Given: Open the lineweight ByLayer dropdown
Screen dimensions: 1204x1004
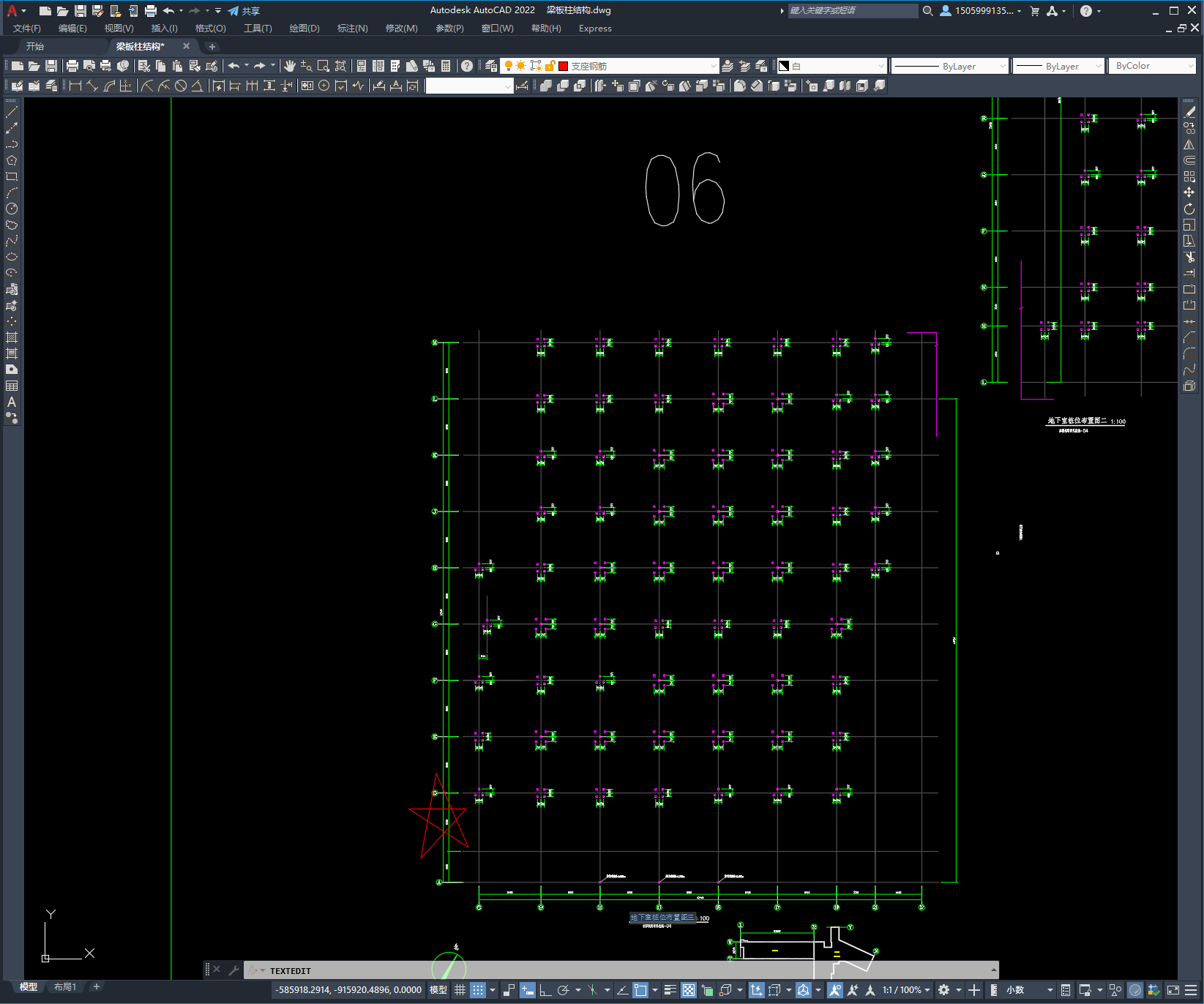Looking at the screenshot, I should click(1058, 66).
